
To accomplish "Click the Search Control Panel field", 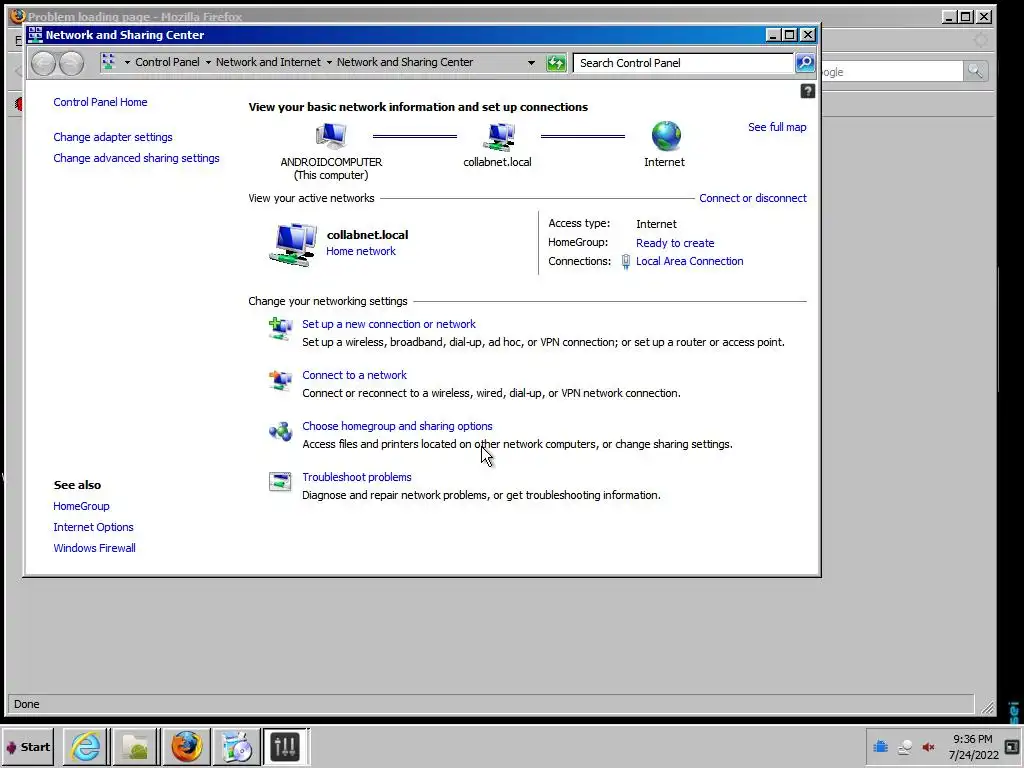I will (683, 63).
